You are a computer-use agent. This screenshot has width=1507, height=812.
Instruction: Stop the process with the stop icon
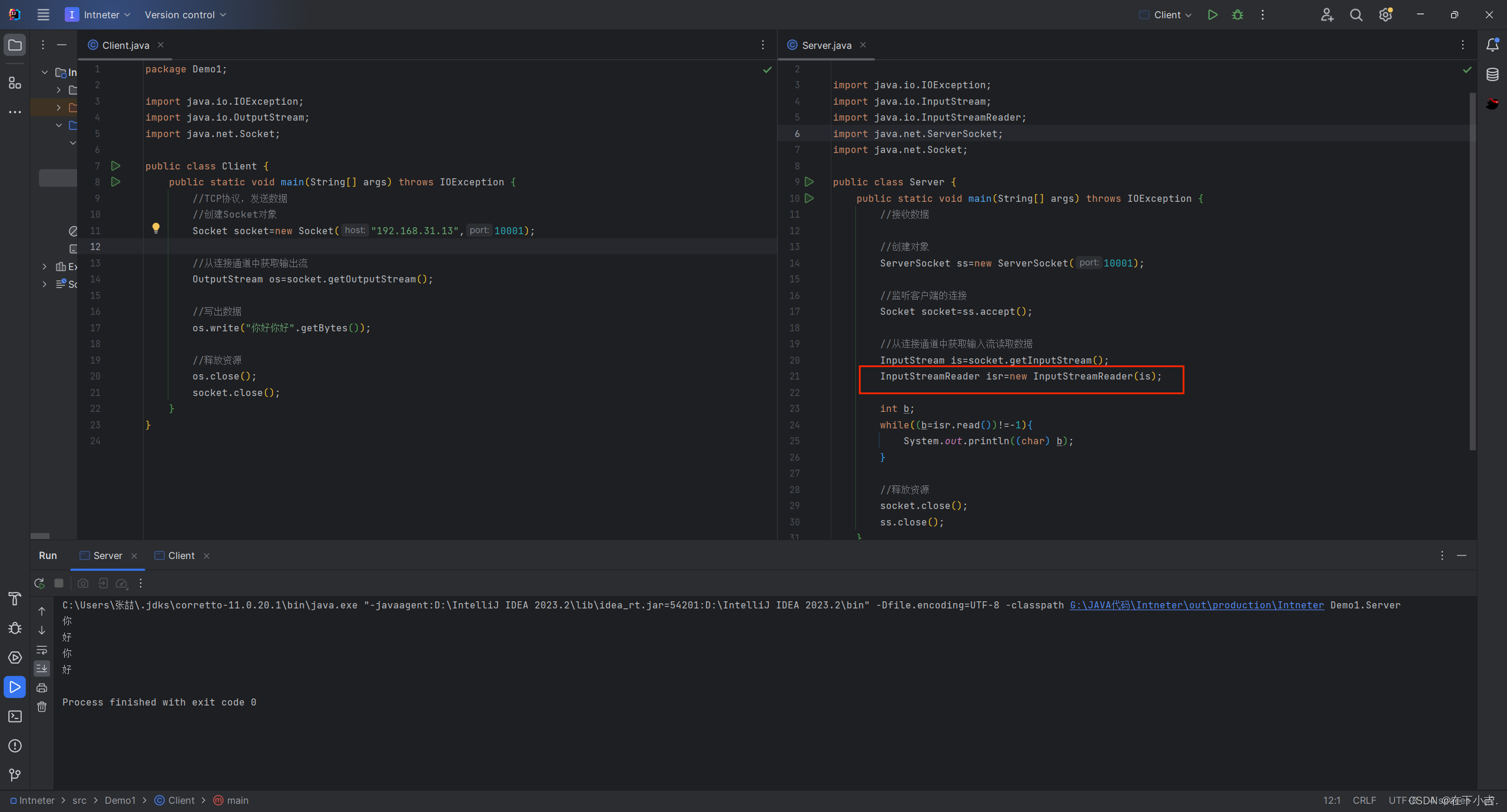click(x=59, y=583)
